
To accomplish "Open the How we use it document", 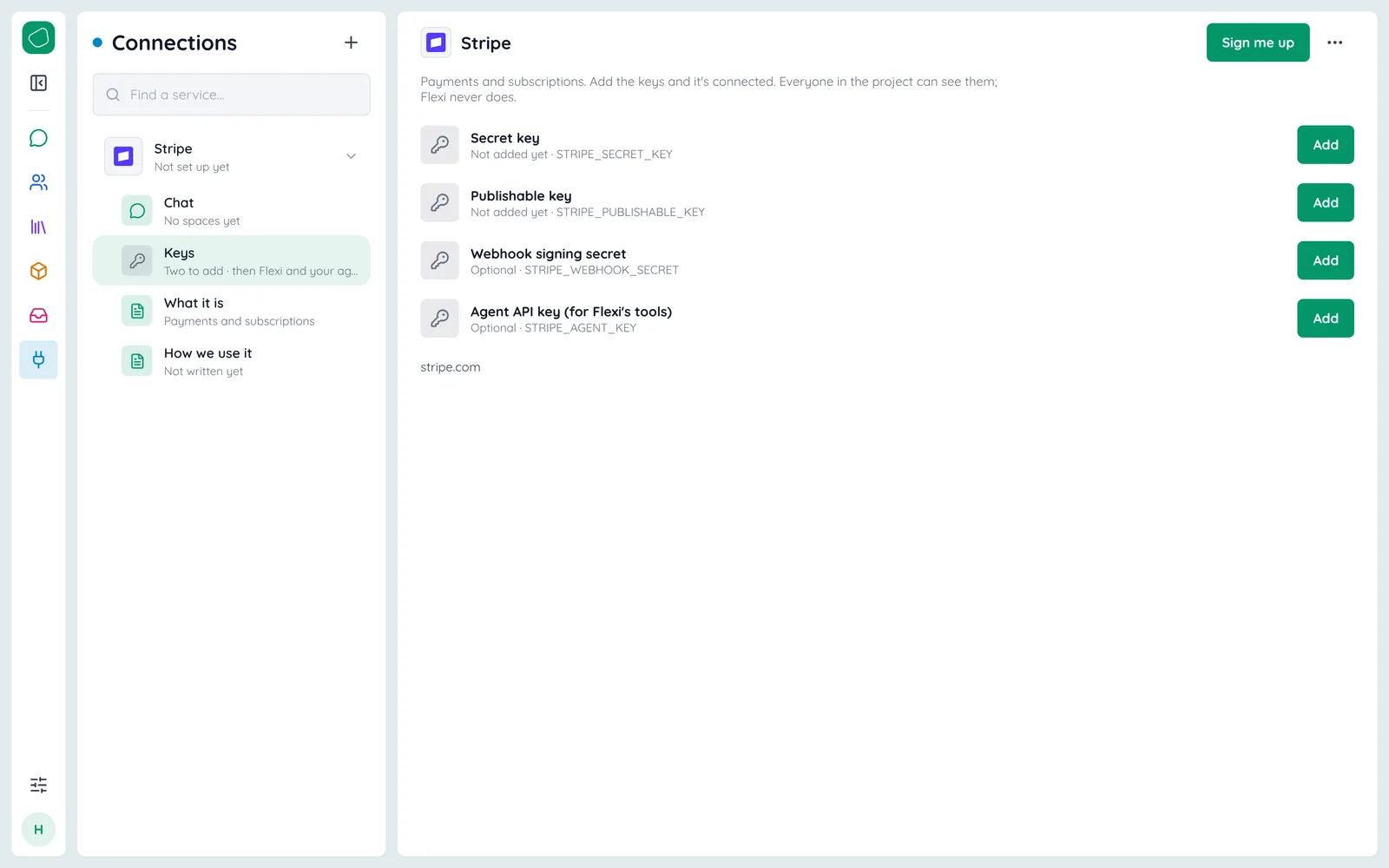I will [x=232, y=361].
